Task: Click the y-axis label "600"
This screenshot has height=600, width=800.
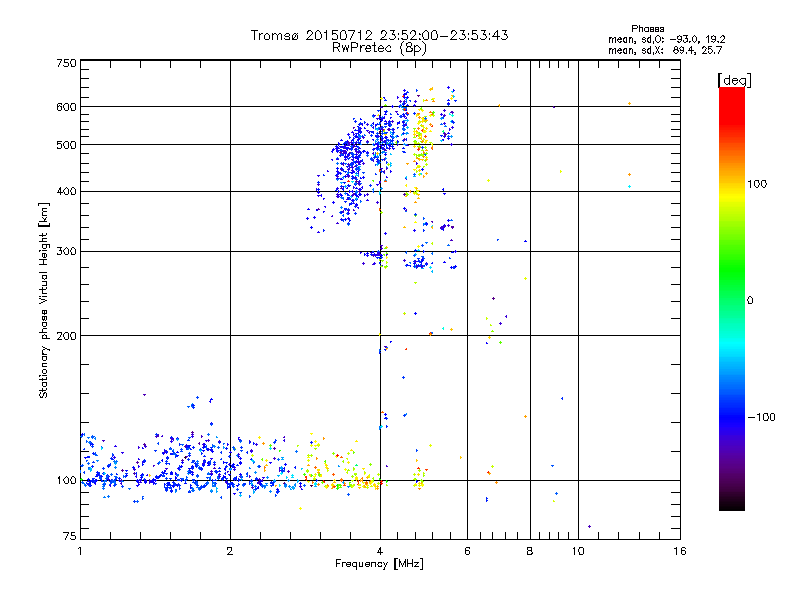Action: tap(66, 107)
